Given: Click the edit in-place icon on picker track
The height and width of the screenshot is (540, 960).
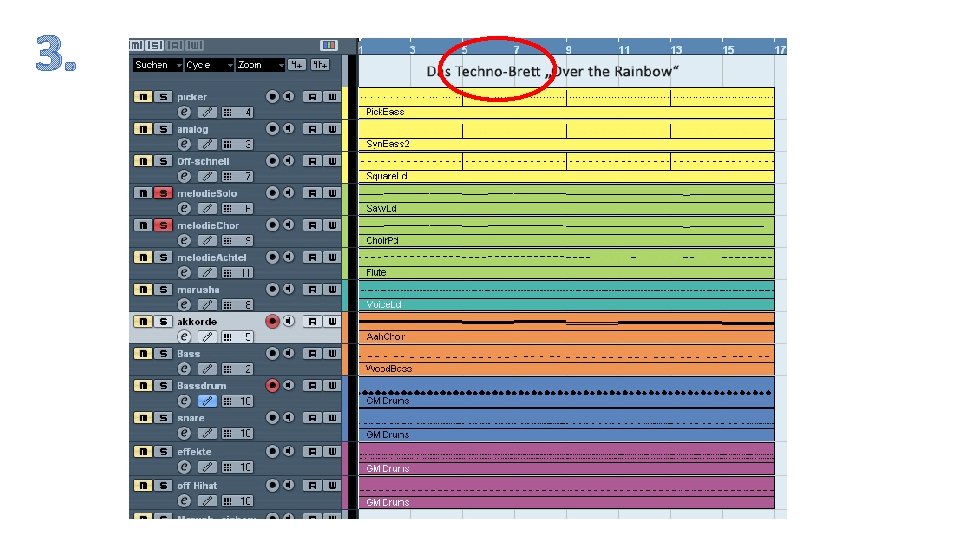Looking at the screenshot, I should point(208,112).
